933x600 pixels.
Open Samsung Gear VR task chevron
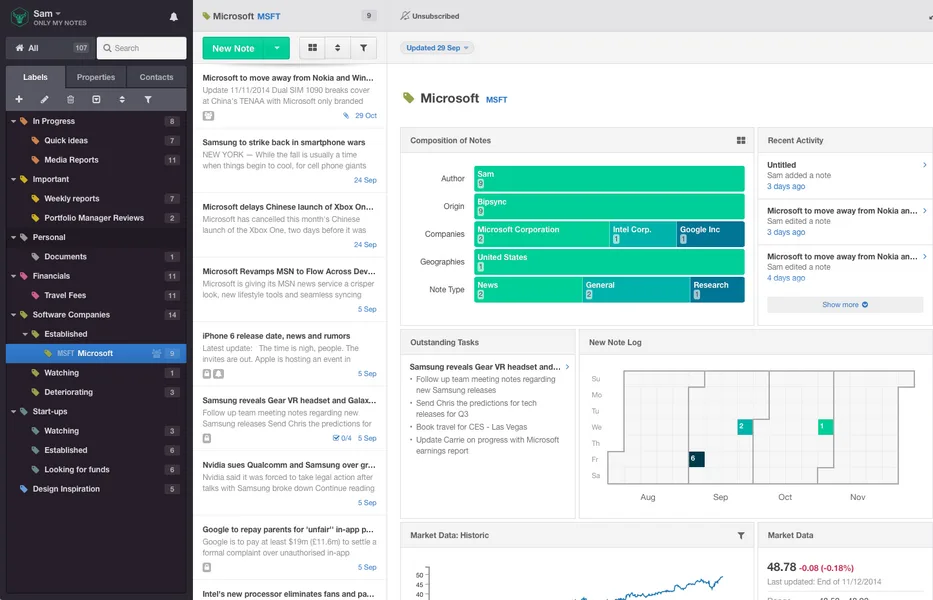(567, 367)
